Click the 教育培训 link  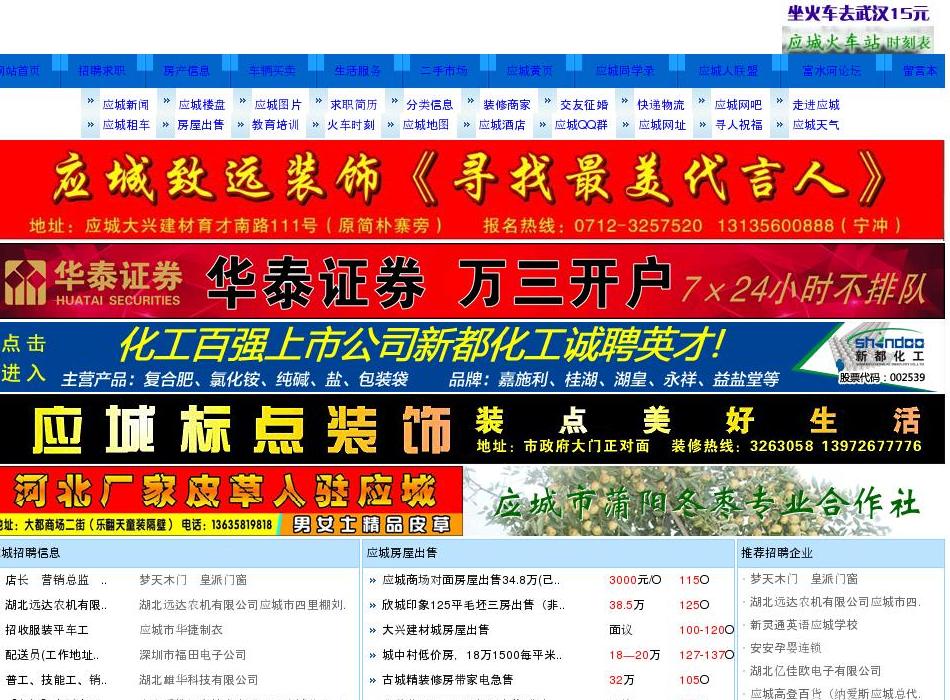click(x=276, y=125)
